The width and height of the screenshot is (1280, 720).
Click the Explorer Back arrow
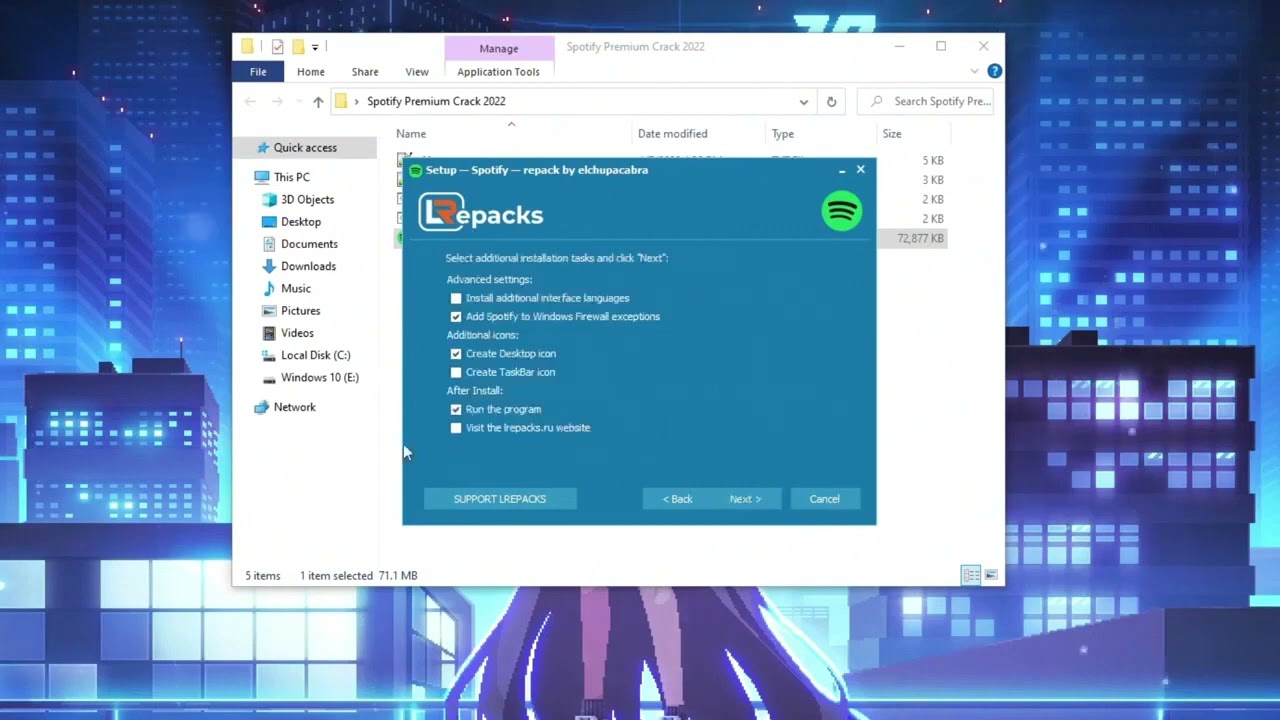point(250,101)
